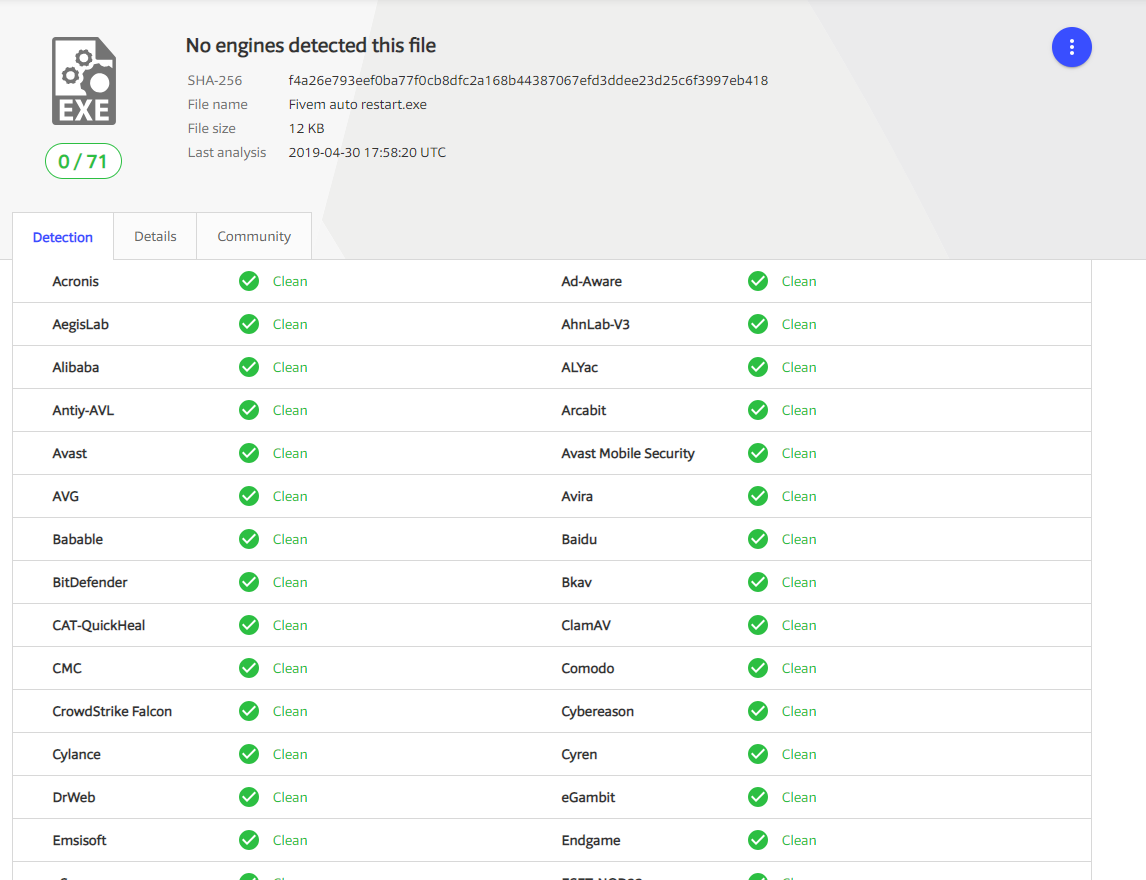Image resolution: width=1146 pixels, height=880 pixels.
Task: Click the EXE file type icon
Action: (x=84, y=80)
